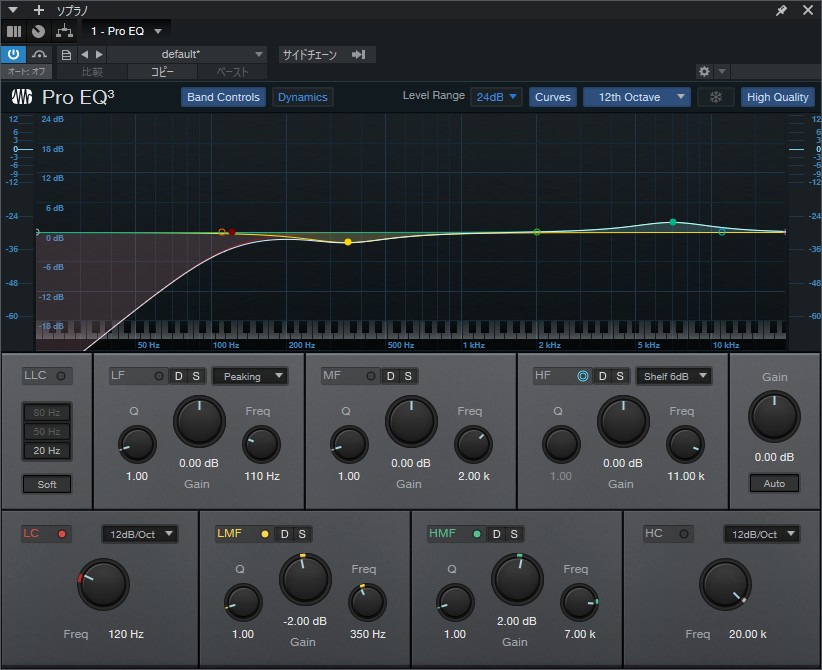Add a new insert with the plus icon
Image resolution: width=822 pixels, height=670 pixels.
[38, 10]
